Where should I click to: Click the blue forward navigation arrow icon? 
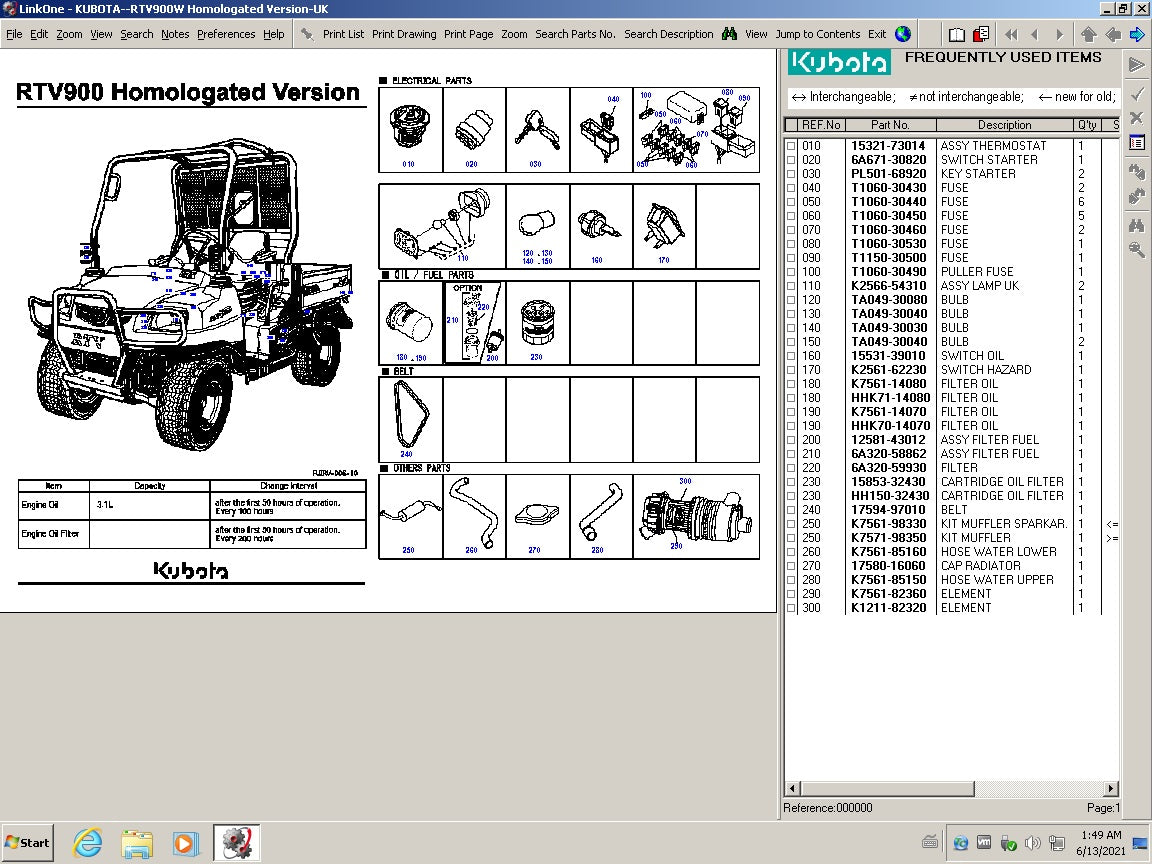(1137, 33)
